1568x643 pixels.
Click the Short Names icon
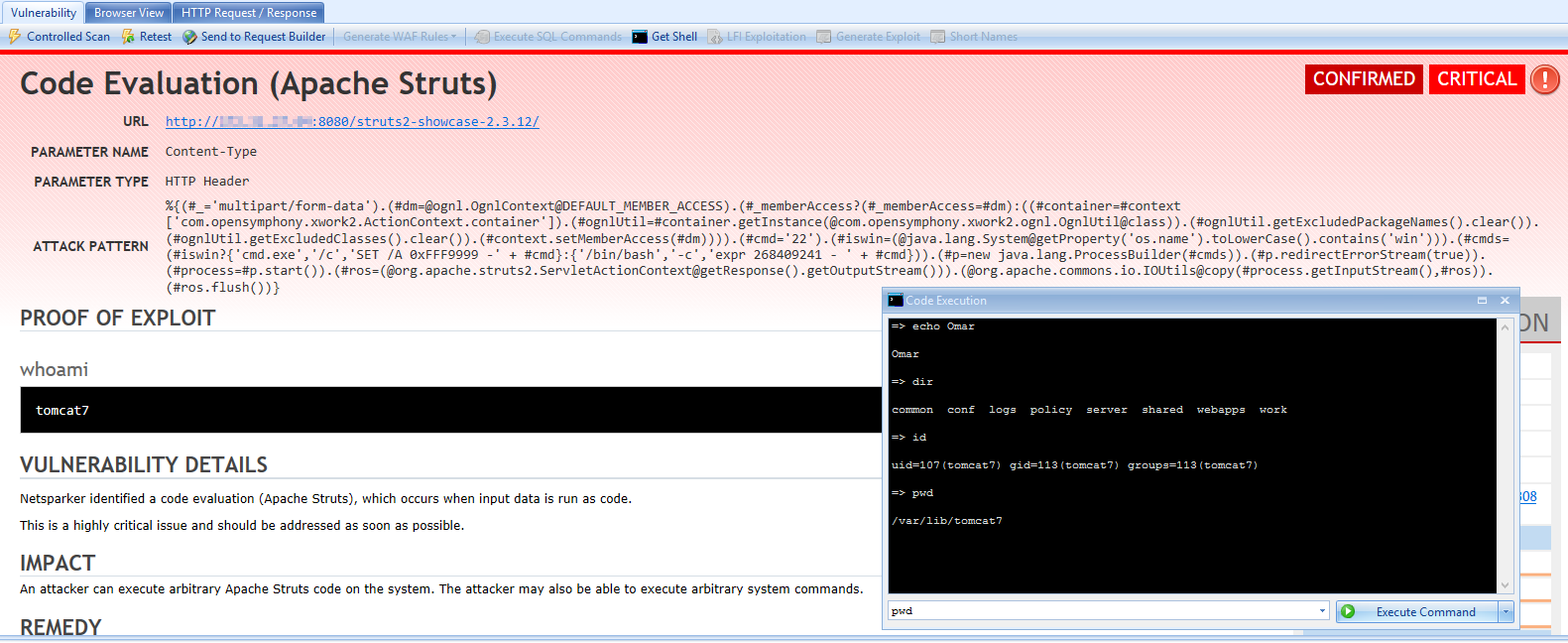pyautogui.click(x=938, y=37)
